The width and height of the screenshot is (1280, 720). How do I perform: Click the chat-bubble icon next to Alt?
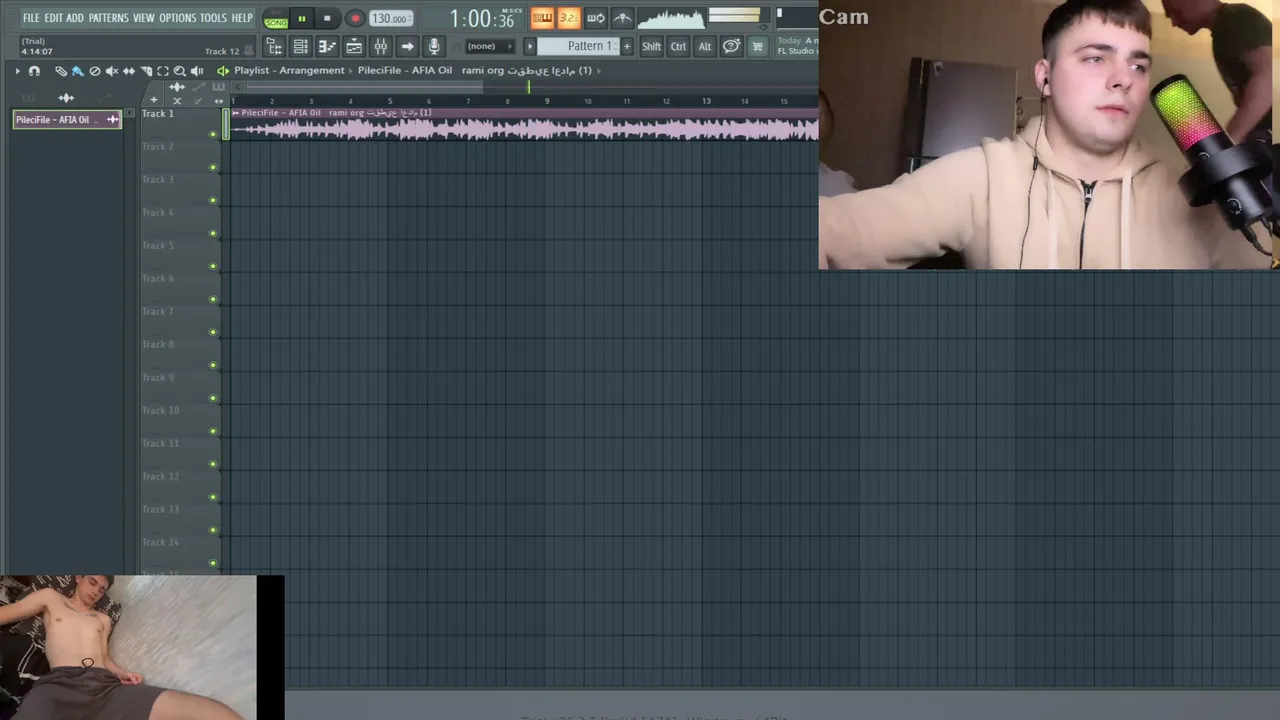pos(731,46)
